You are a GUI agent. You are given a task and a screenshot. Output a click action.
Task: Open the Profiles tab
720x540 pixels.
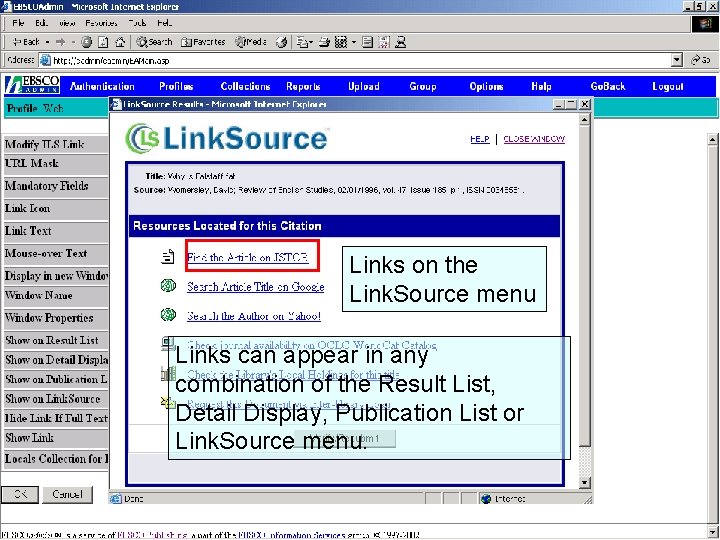(176, 86)
